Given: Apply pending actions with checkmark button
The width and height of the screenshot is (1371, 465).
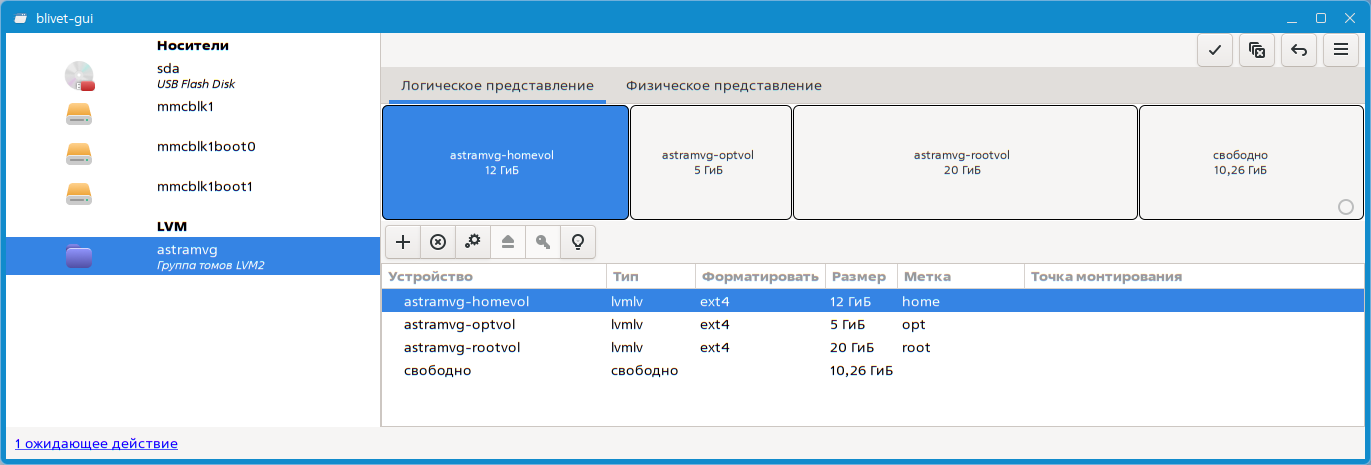Looking at the screenshot, I should click(1215, 50).
